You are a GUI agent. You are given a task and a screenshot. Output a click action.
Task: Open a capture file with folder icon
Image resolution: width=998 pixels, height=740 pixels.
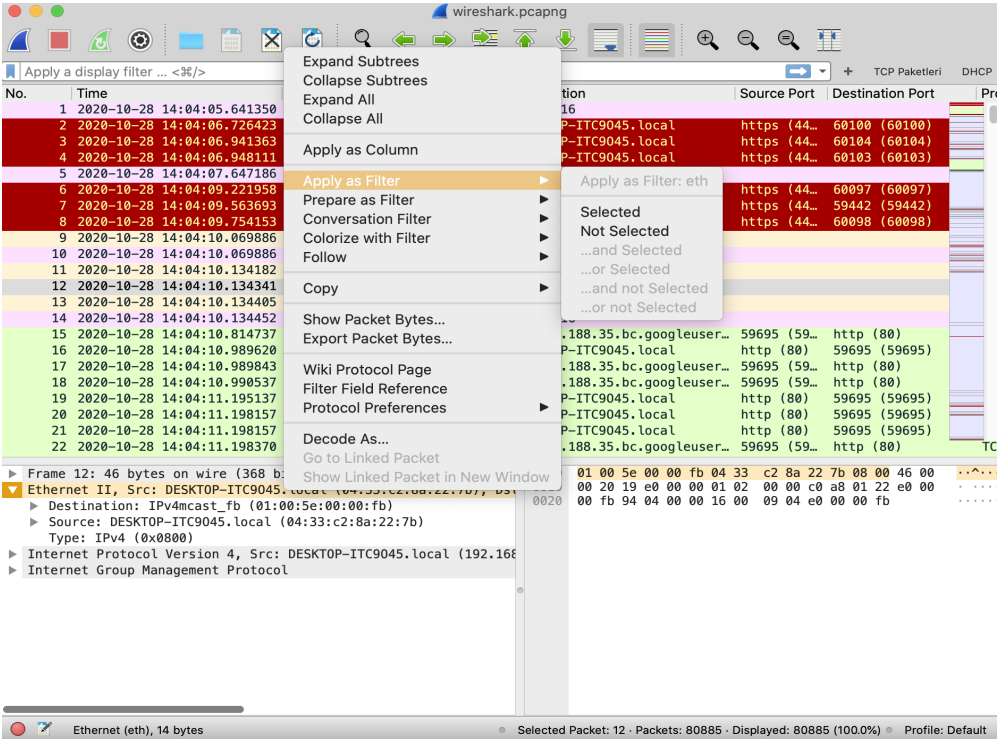[x=191, y=41]
